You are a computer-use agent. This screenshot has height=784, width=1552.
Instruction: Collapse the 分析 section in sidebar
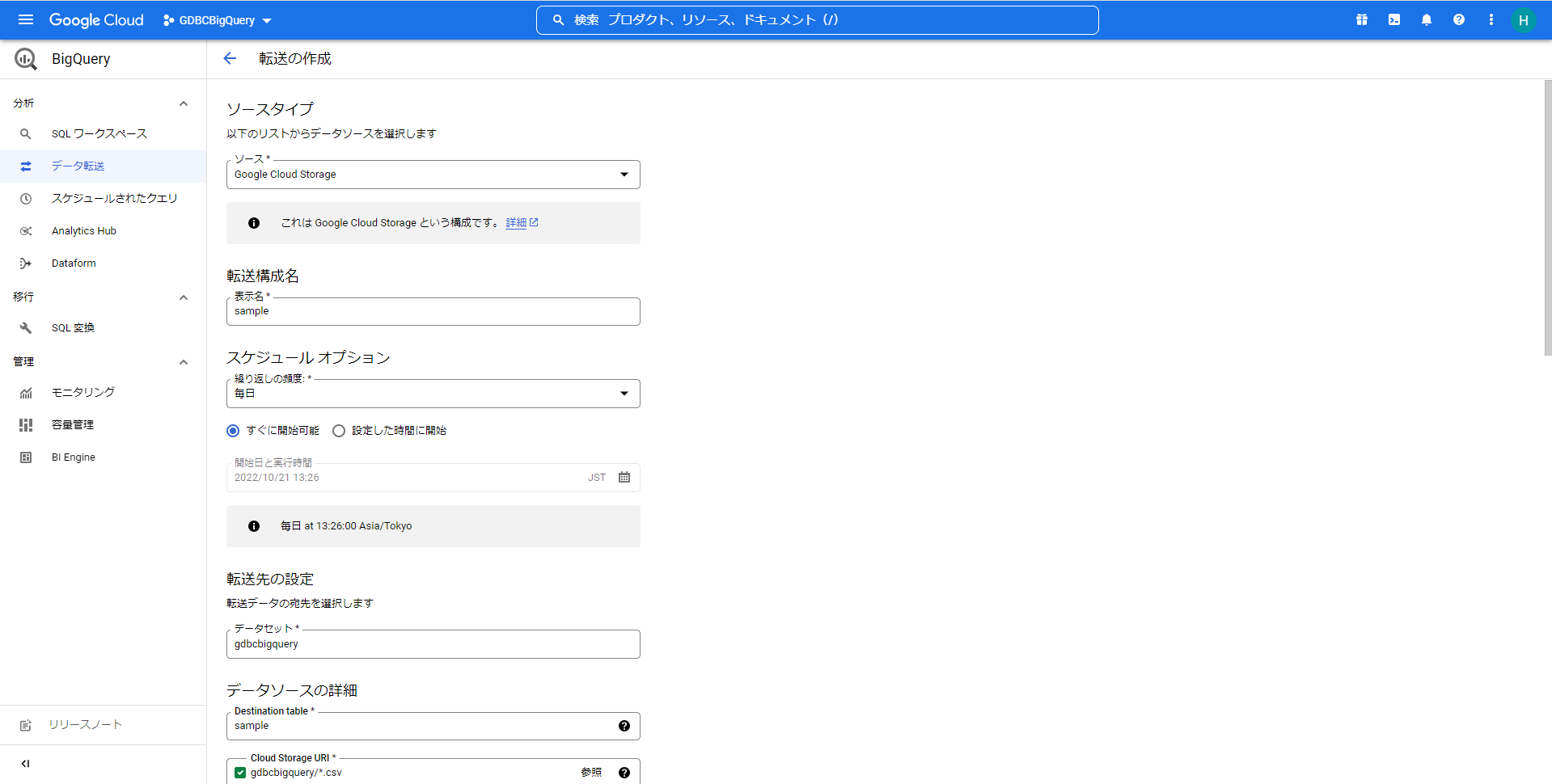[x=184, y=103]
